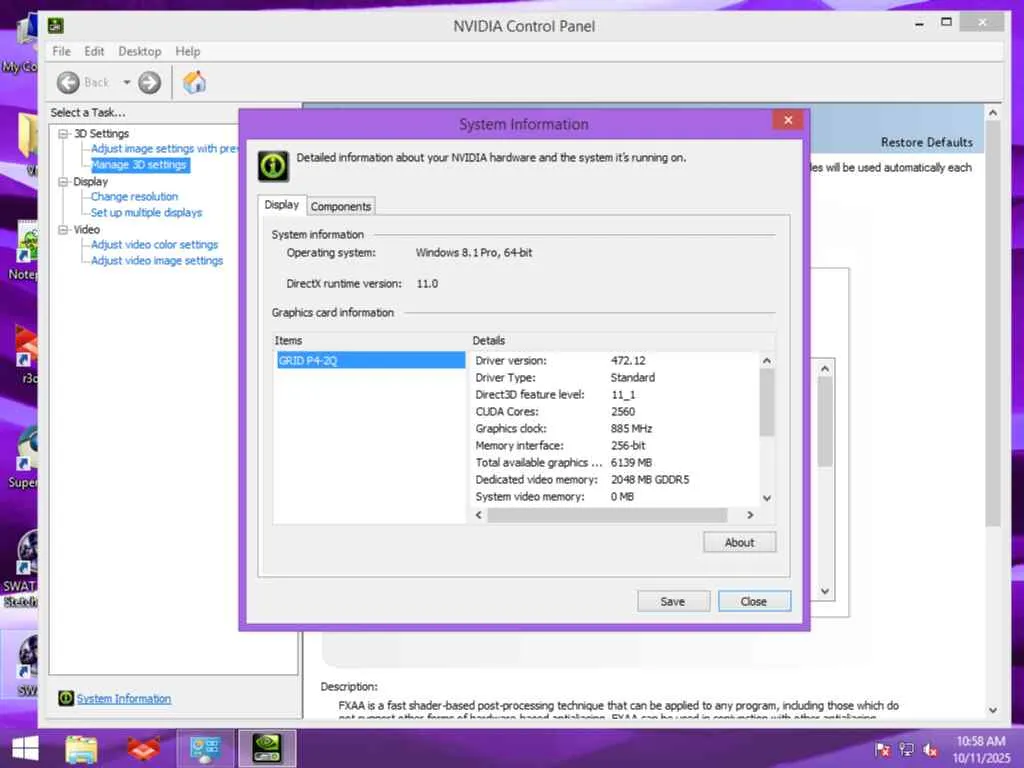Select Manage 3D settings in the tree

[140, 165]
